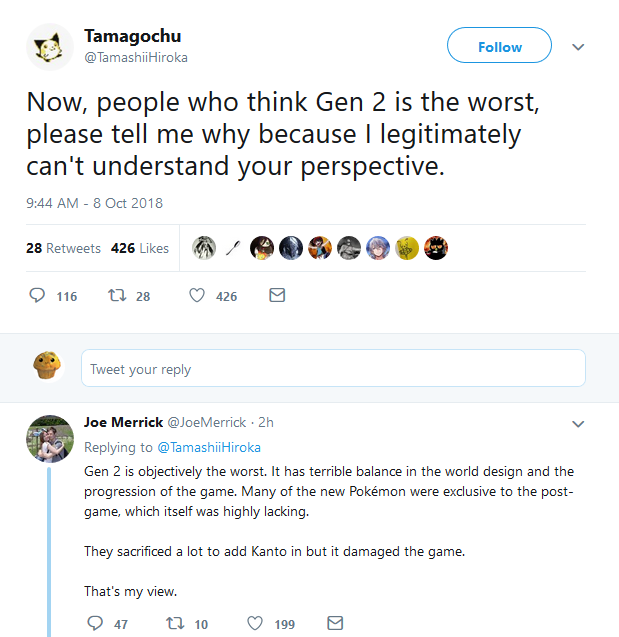Click the Tweet your reply field
The image size is (619, 637).
pos(333,369)
